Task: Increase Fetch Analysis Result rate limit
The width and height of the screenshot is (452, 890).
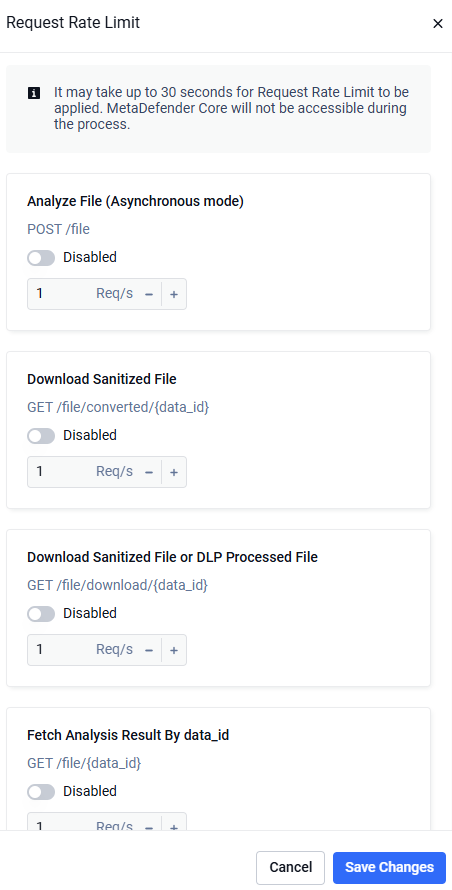Action: [174, 826]
